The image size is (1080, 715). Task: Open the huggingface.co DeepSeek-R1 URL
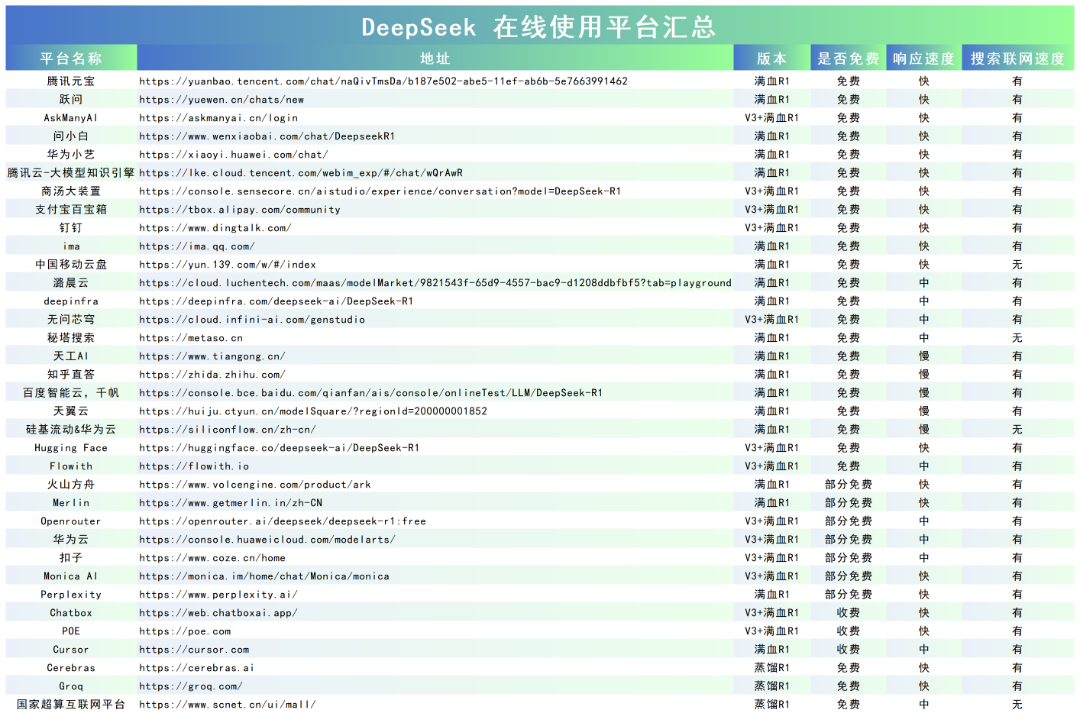279,448
